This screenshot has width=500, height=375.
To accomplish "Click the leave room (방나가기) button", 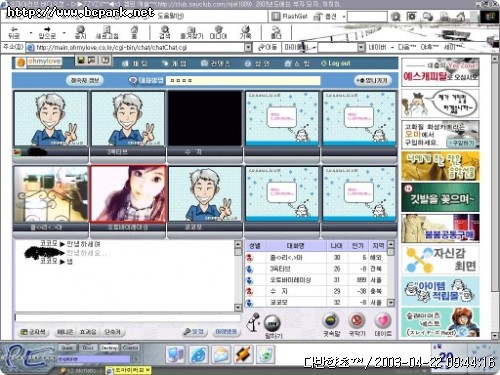I will click(372, 80).
